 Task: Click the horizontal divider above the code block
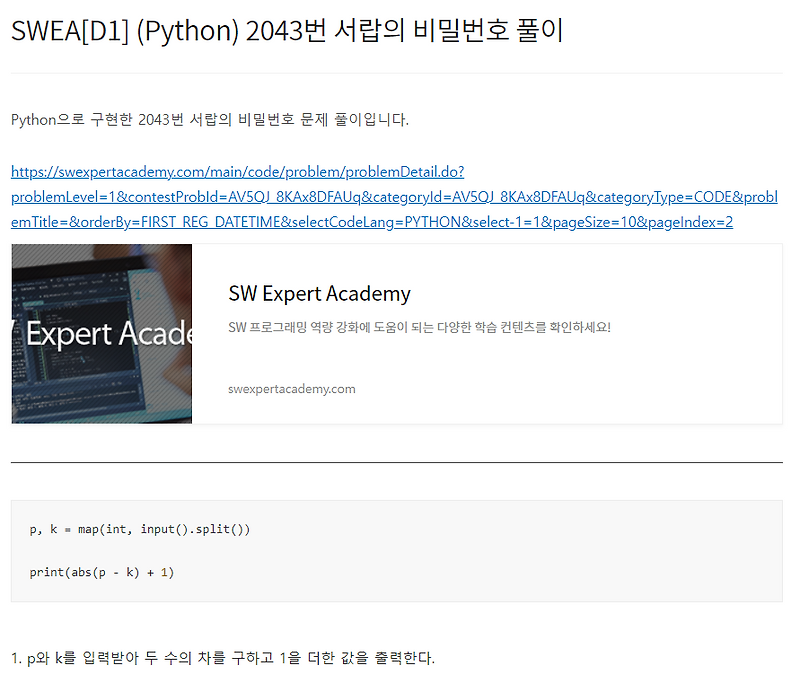pos(397,462)
